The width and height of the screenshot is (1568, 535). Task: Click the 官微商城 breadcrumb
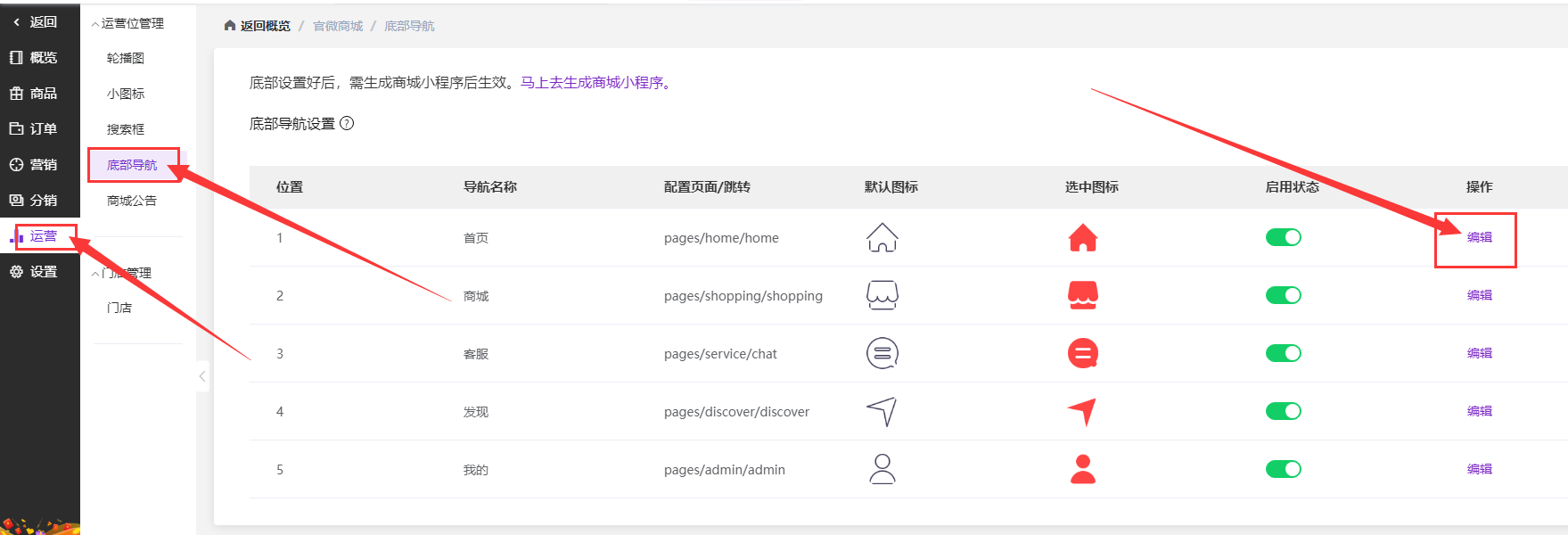pyautogui.click(x=338, y=26)
